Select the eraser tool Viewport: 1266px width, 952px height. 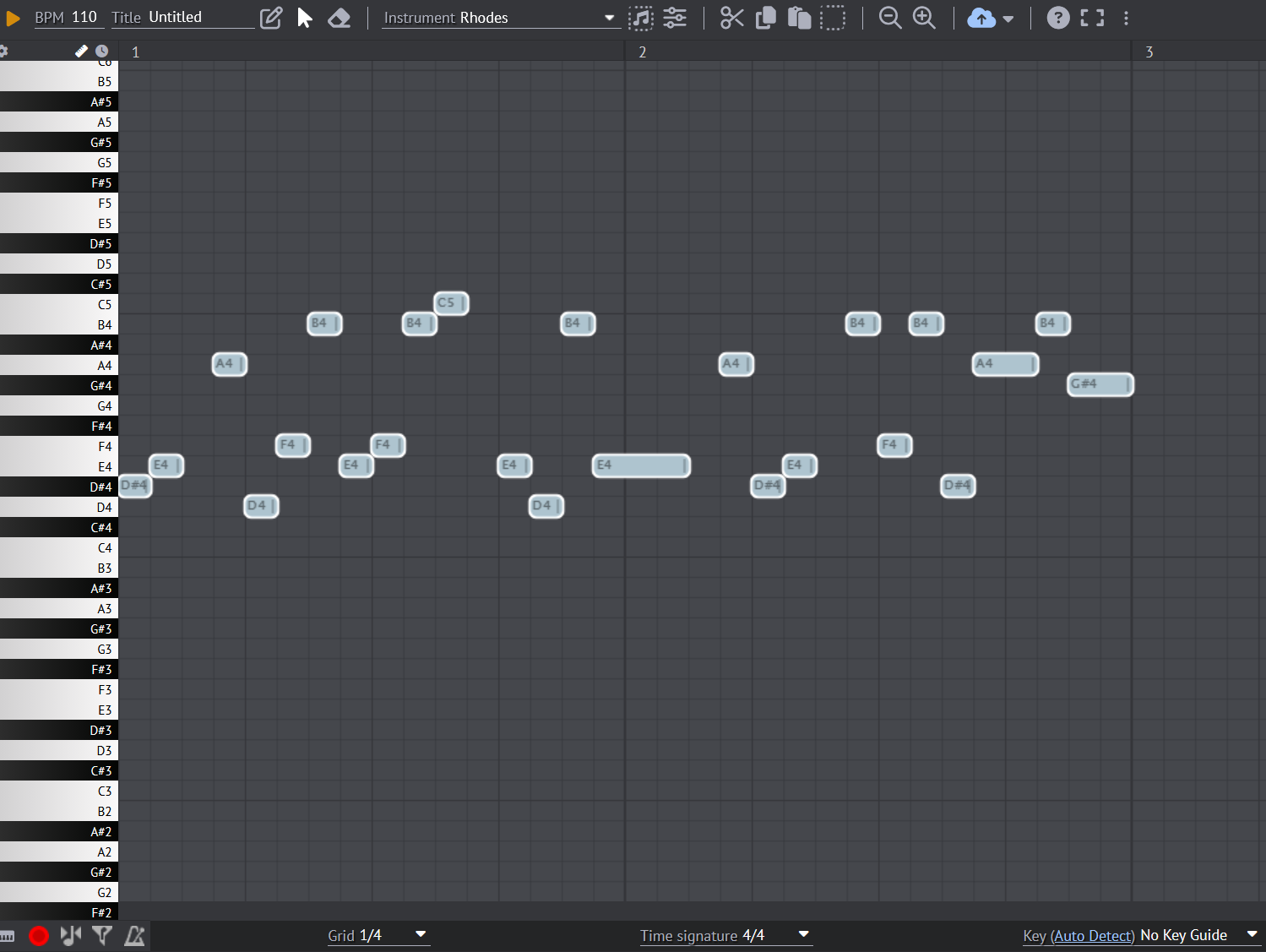pos(339,18)
